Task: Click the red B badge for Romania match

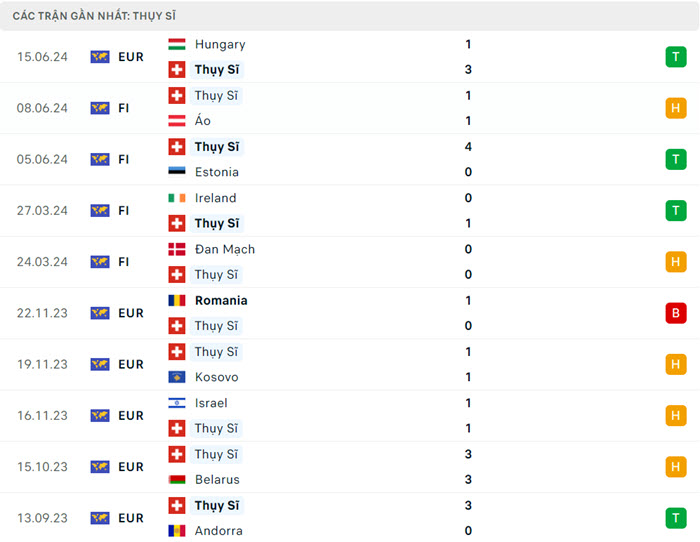Action: coord(676,313)
